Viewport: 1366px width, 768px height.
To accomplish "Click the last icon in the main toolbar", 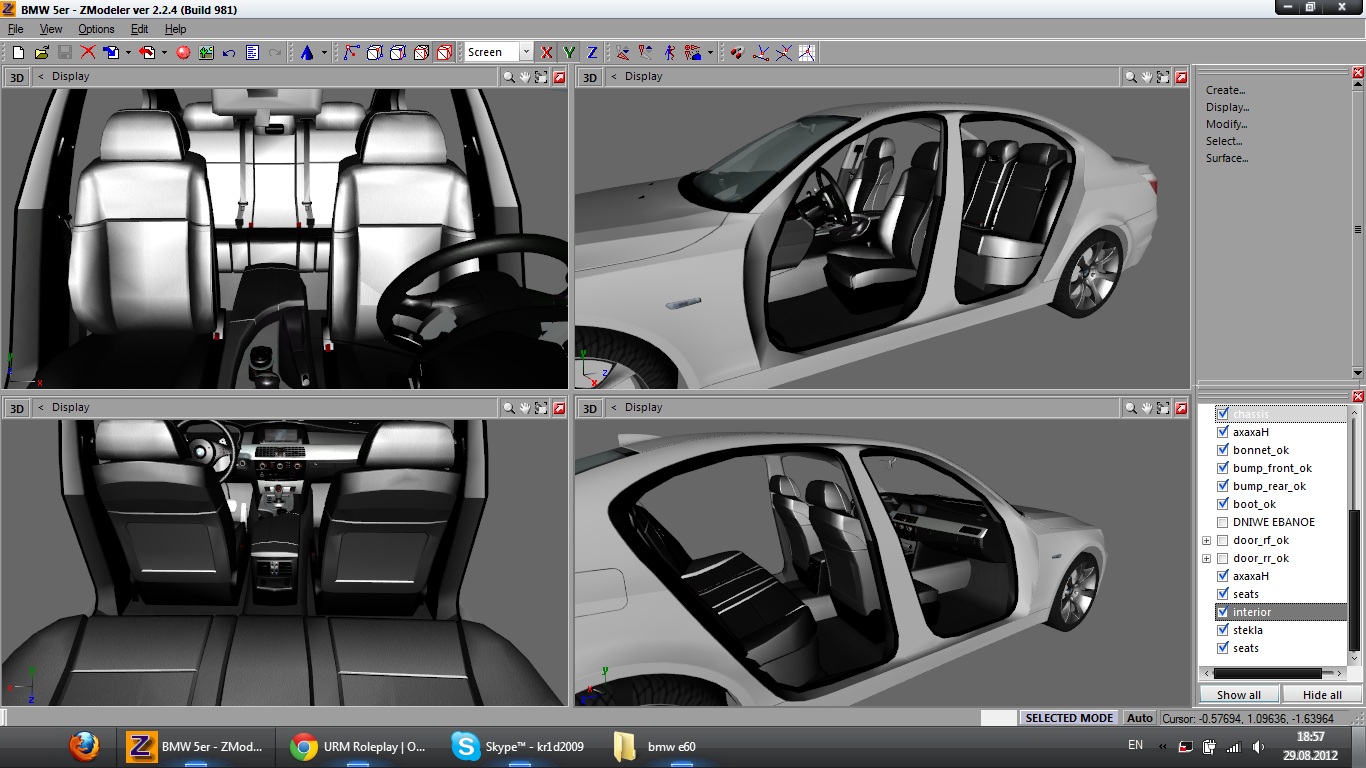I will click(805, 52).
